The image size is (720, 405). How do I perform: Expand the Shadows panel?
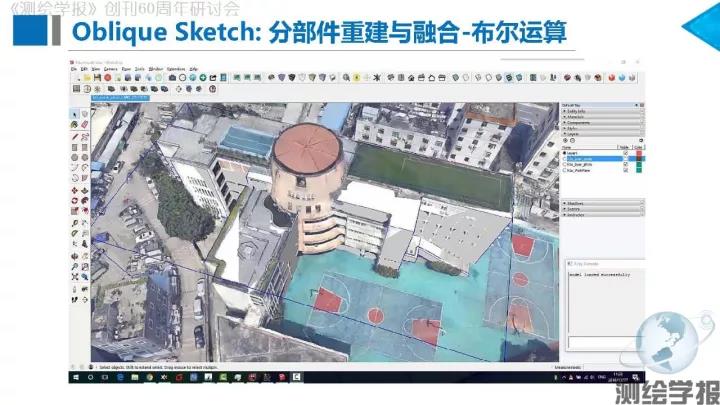click(x=602, y=203)
